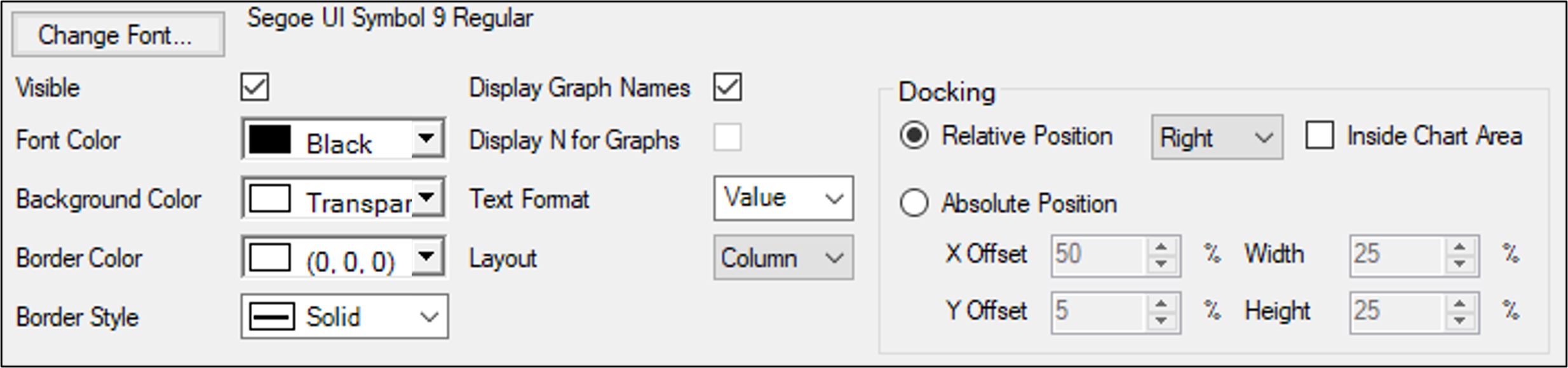The width and height of the screenshot is (1568, 368).
Task: Open the docking position Right dropdown
Action: point(1264,137)
